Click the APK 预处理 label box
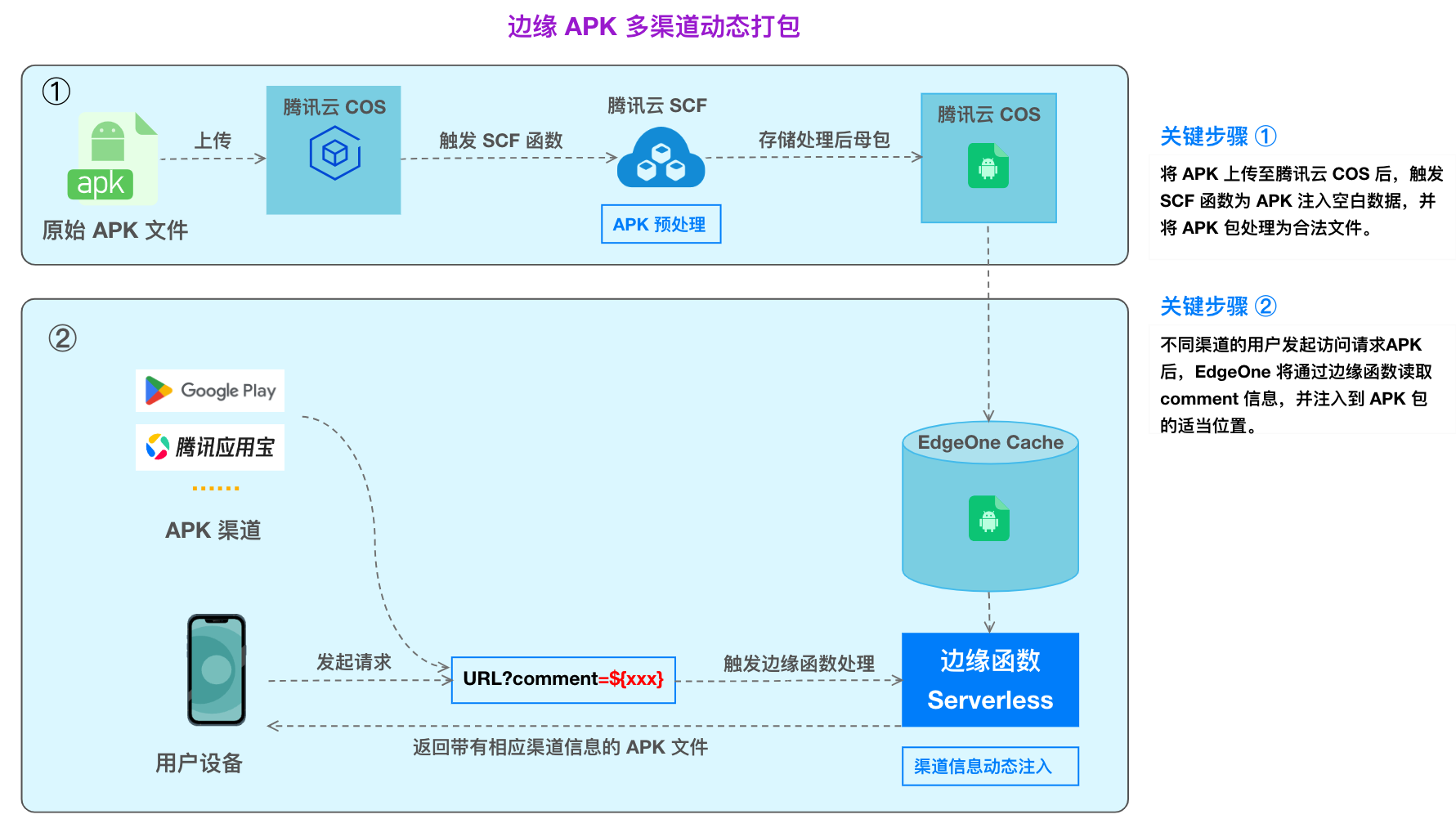The image size is (1456, 828). coord(661,224)
